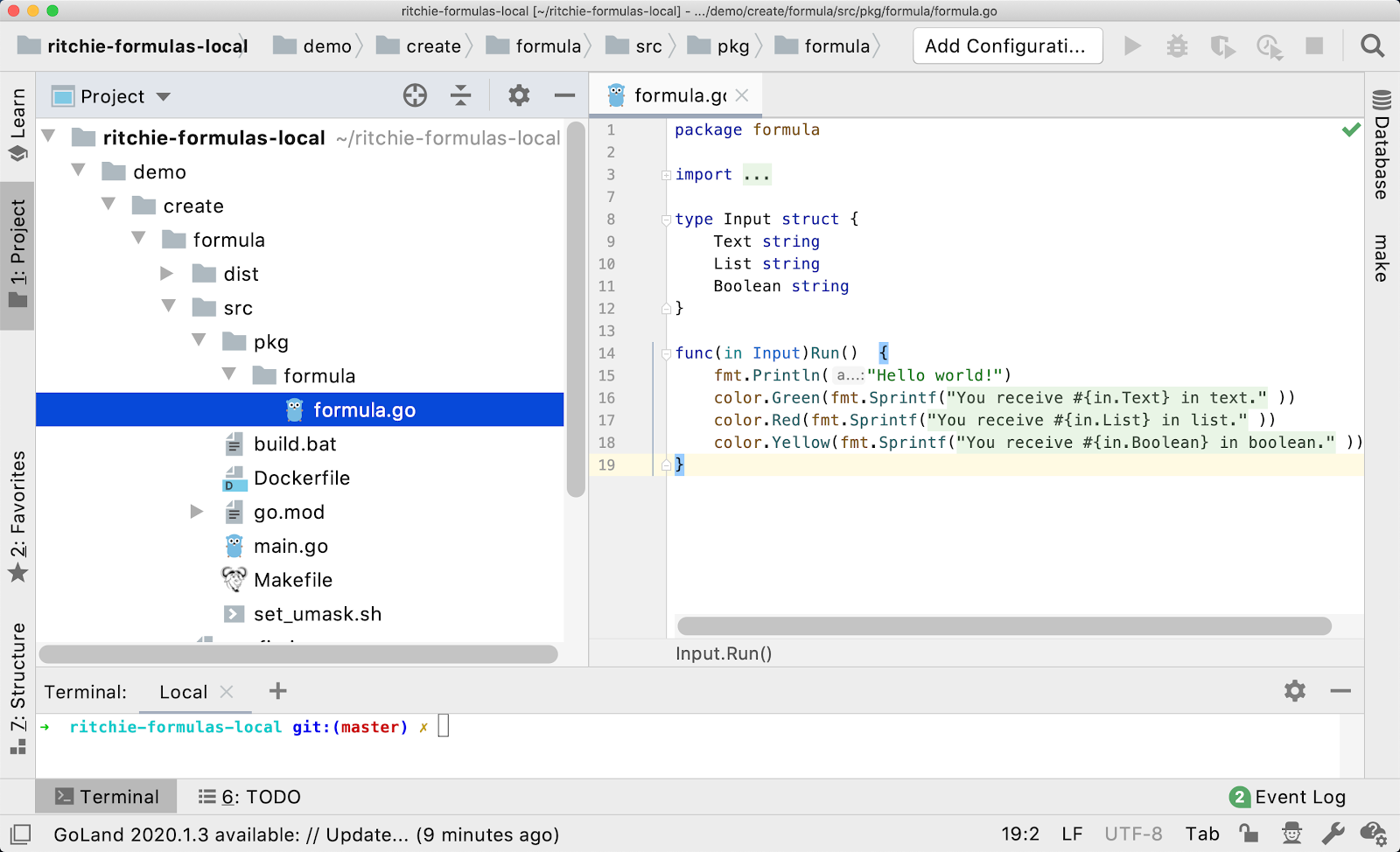The height and width of the screenshot is (852, 1400).
Task: Click the Stop square icon
Action: point(1314,45)
